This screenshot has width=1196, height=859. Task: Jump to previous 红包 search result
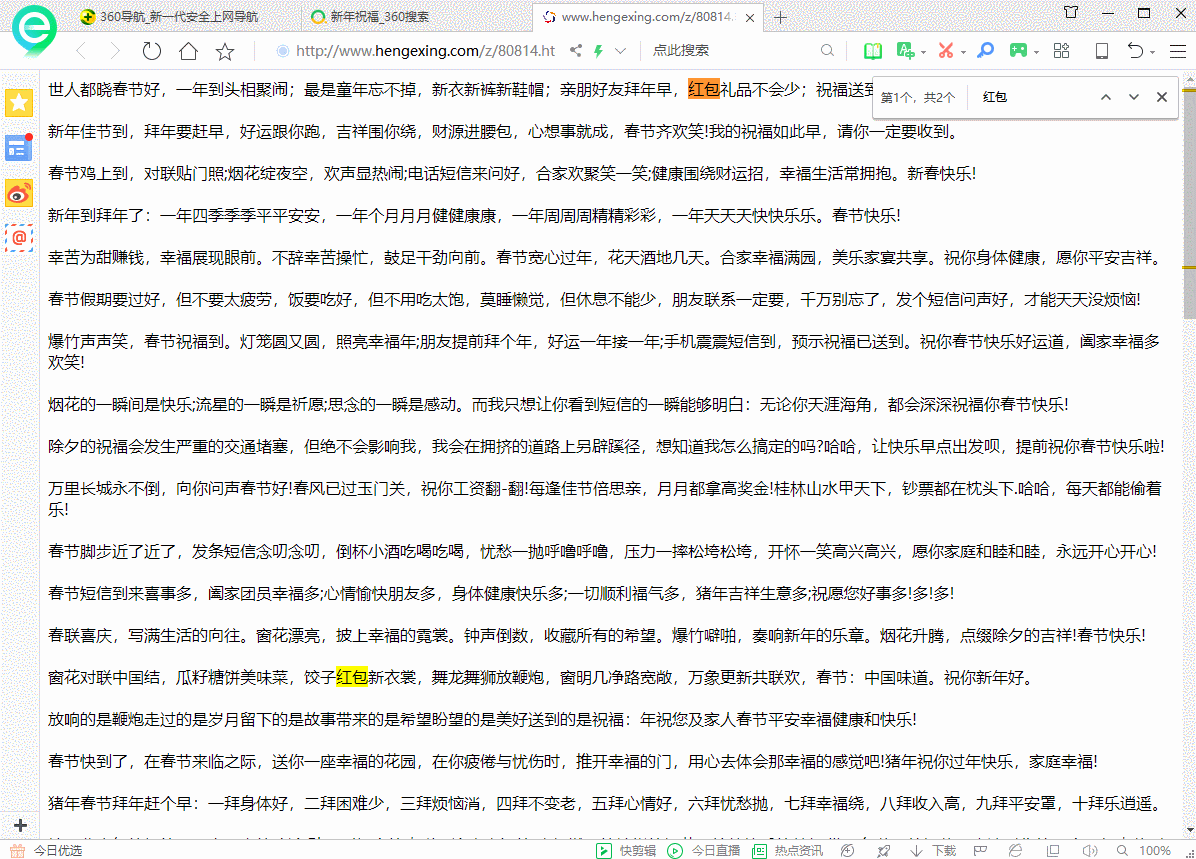coord(1106,97)
